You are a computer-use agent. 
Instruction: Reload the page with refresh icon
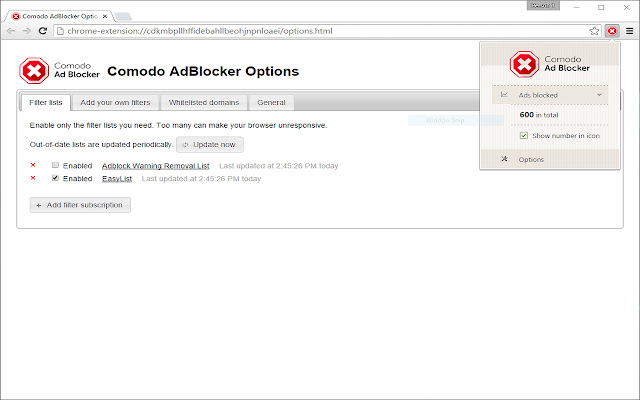coord(42,31)
